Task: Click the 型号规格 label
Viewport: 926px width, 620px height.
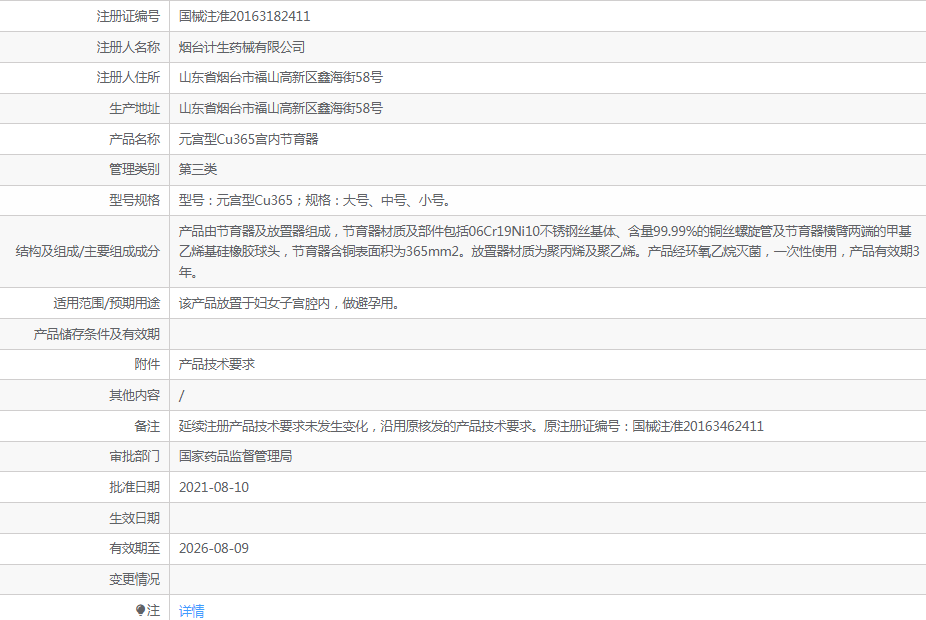Action: click(135, 201)
